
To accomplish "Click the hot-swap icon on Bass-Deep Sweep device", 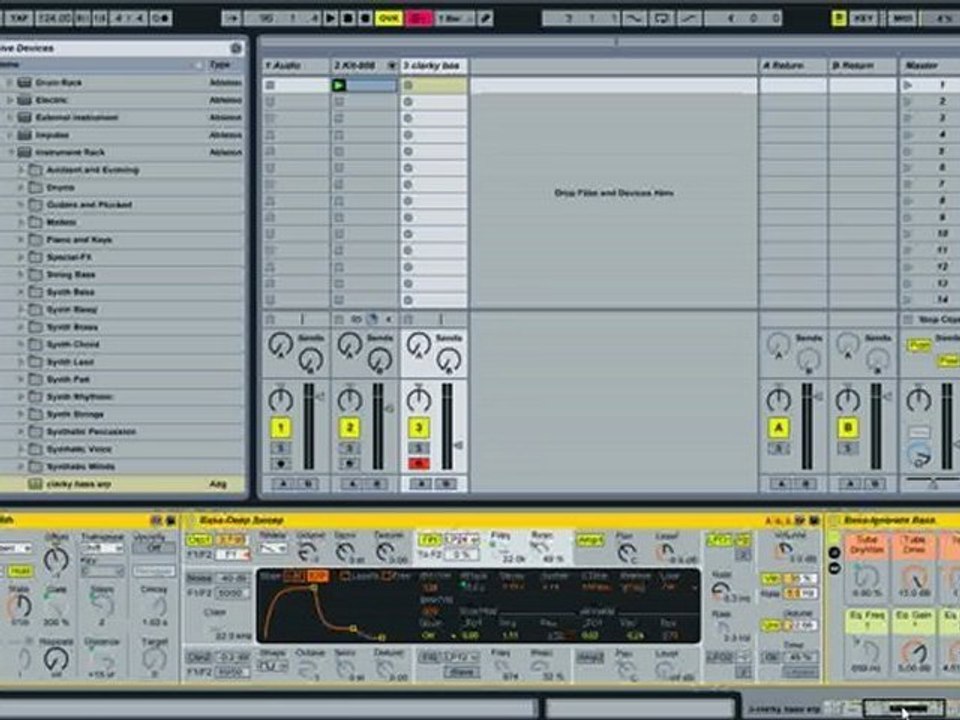I will point(800,520).
